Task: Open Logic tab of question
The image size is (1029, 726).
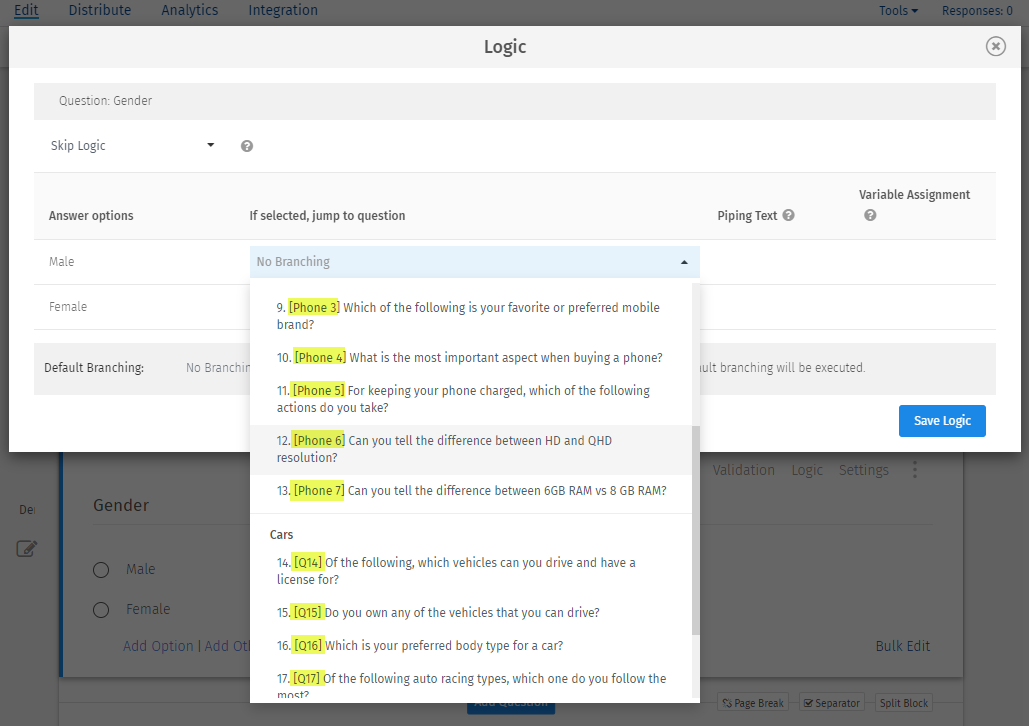Action: point(807,470)
